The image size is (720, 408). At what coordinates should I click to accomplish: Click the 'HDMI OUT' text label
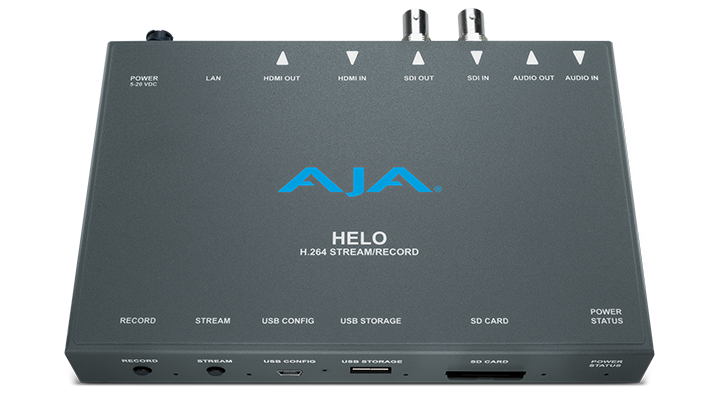tap(281, 78)
